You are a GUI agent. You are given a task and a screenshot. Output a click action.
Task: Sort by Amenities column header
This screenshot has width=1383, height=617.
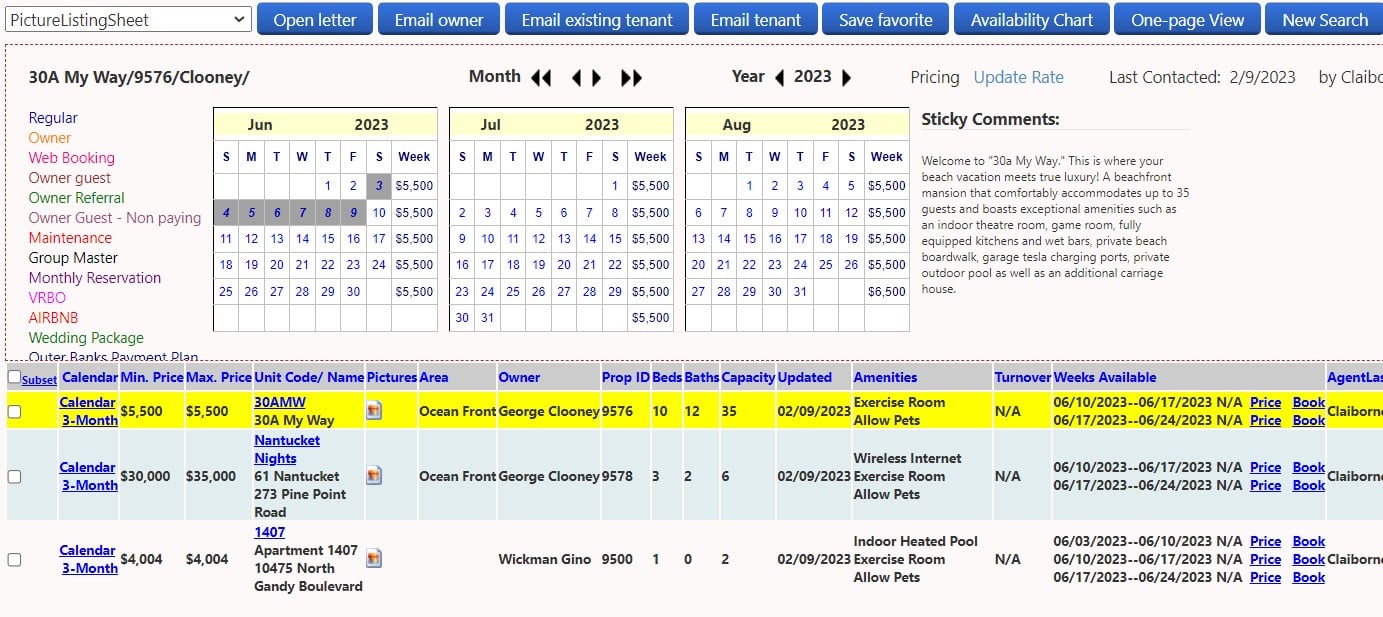click(885, 377)
